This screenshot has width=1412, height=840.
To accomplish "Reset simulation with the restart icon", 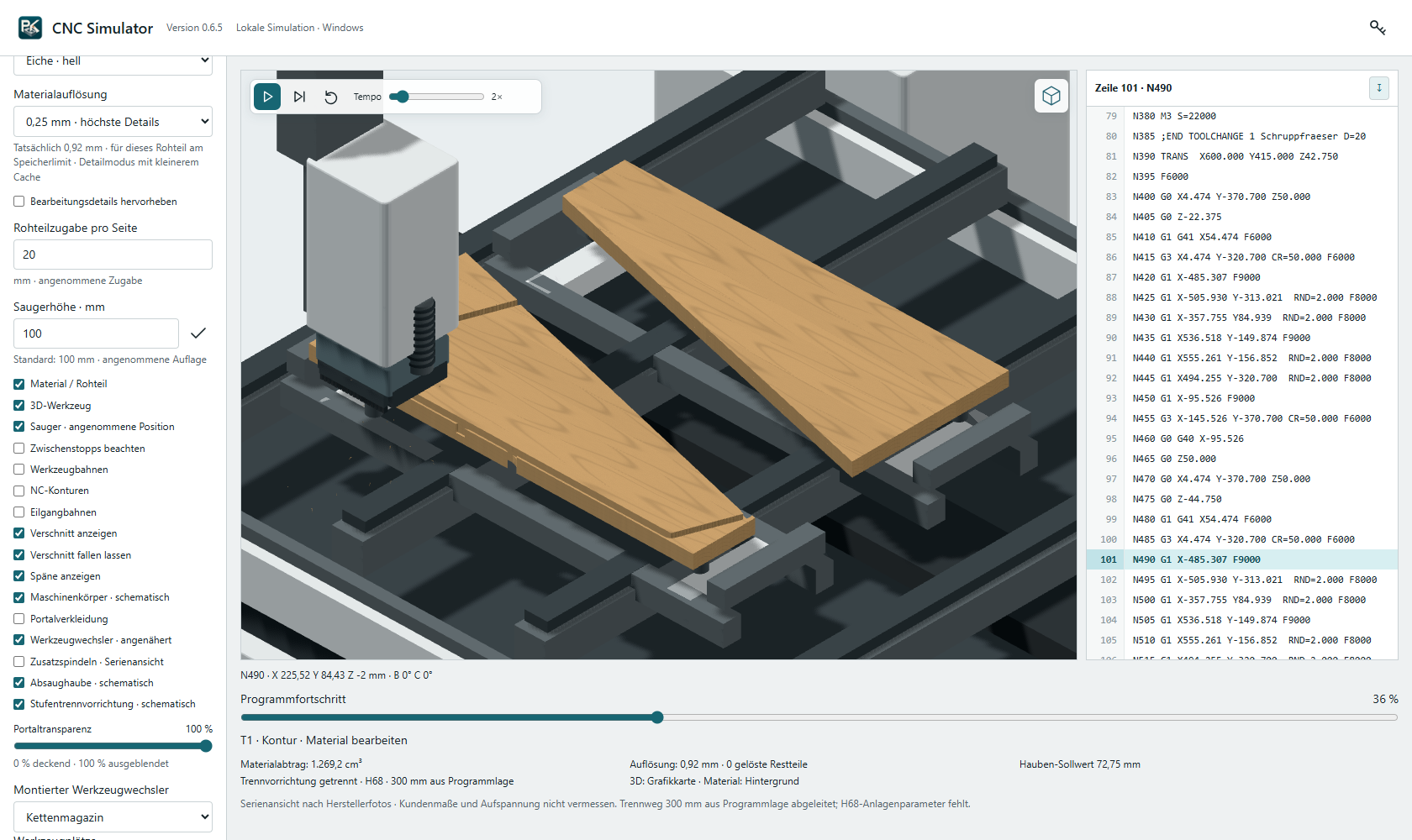I will 331,97.
